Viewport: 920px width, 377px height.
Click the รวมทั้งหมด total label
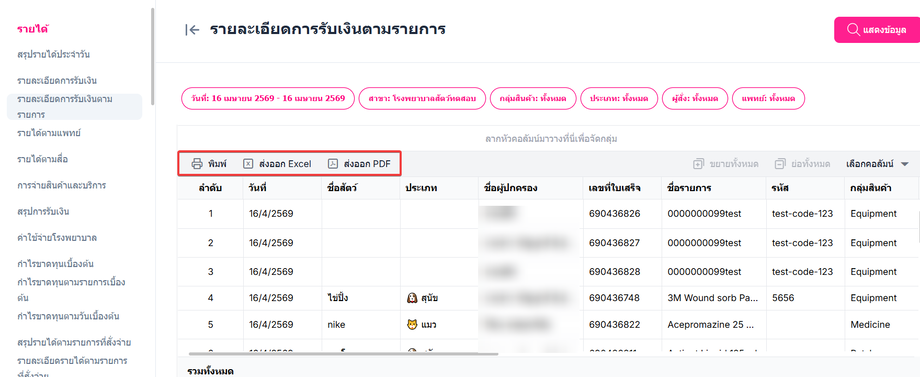(211, 371)
